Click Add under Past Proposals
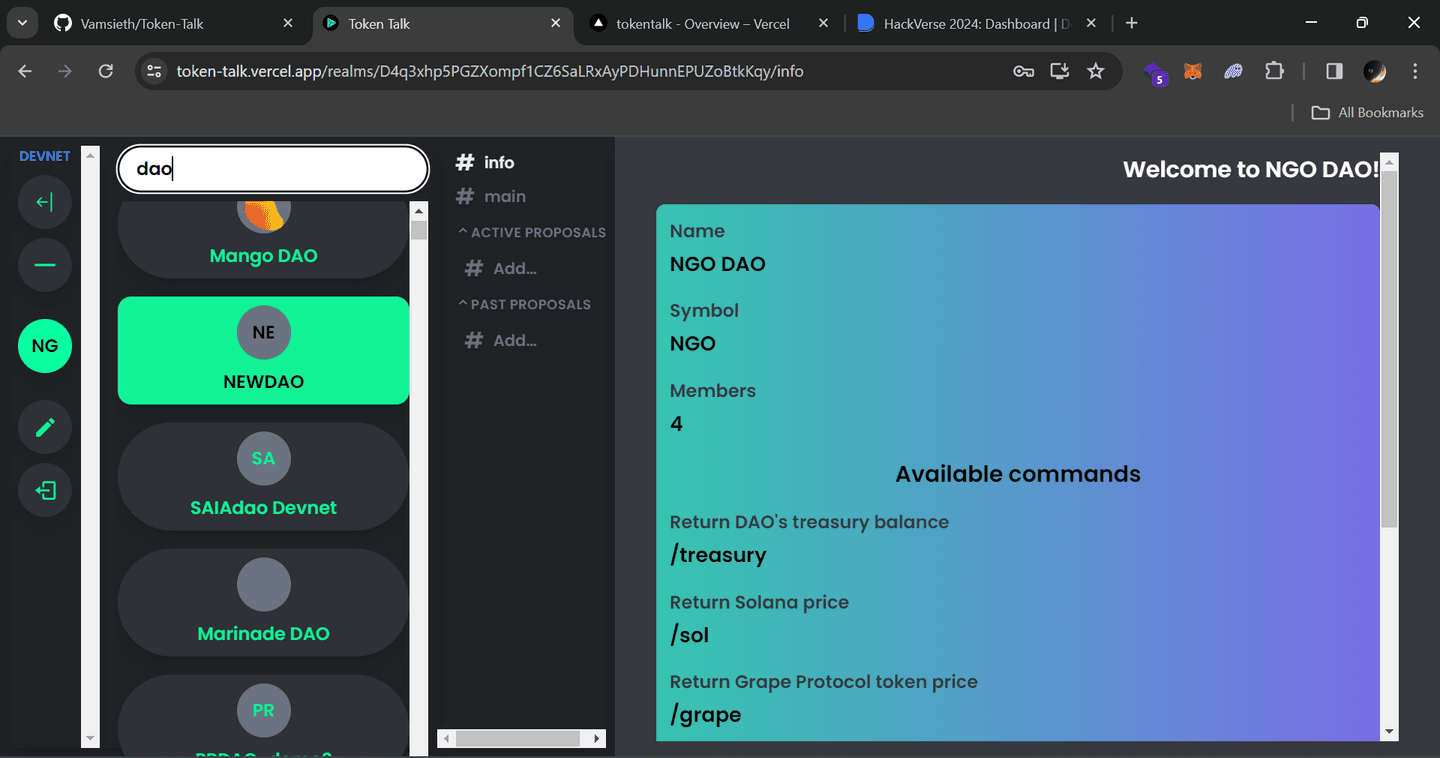This screenshot has width=1440, height=758. [501, 340]
